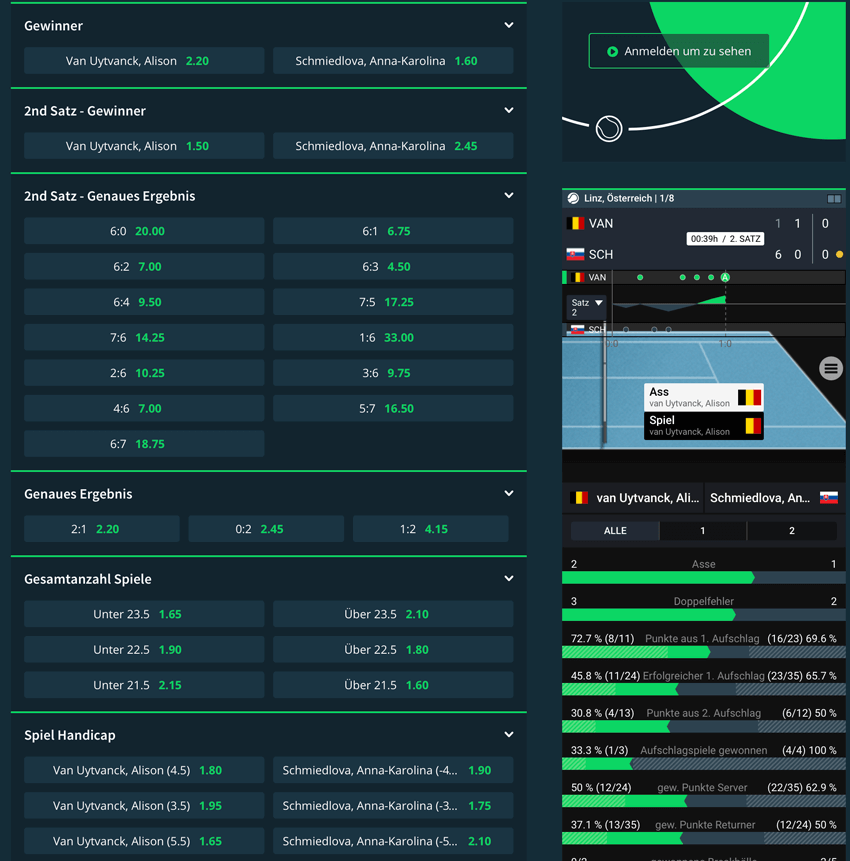850x861 pixels.
Task: Open the Satz 2 dropdown selector
Action: 586,308
